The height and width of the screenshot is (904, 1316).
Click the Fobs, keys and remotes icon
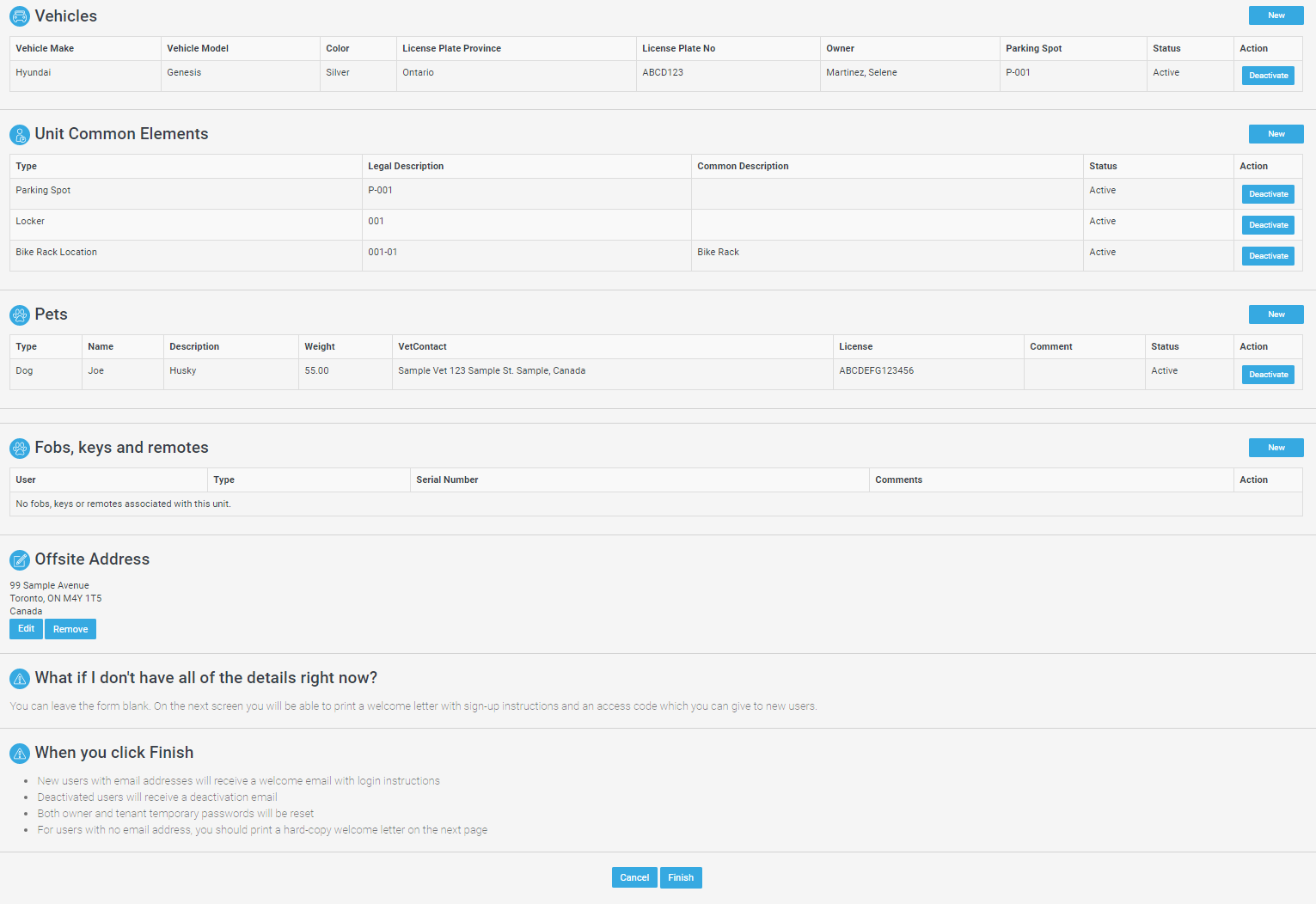click(x=19, y=448)
